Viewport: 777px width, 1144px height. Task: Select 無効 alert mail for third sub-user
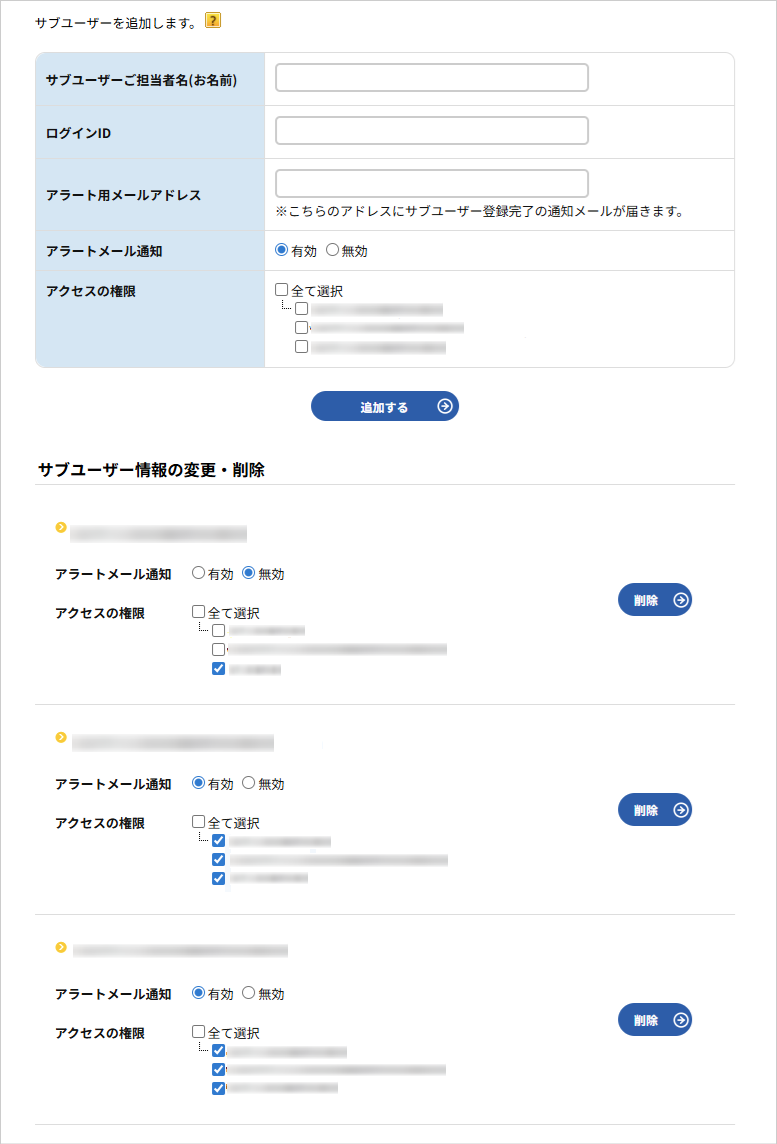pos(249,994)
